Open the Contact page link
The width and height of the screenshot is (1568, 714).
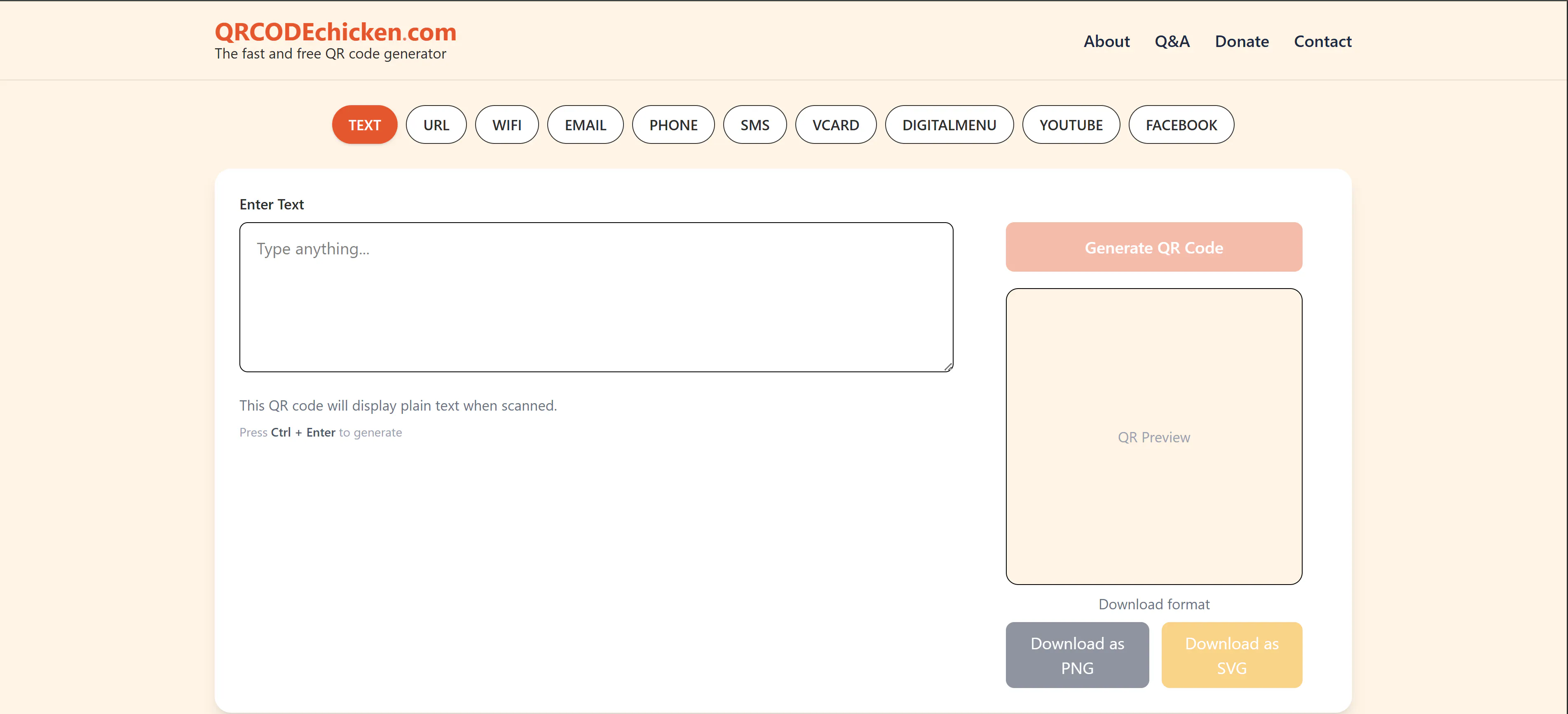coord(1322,41)
